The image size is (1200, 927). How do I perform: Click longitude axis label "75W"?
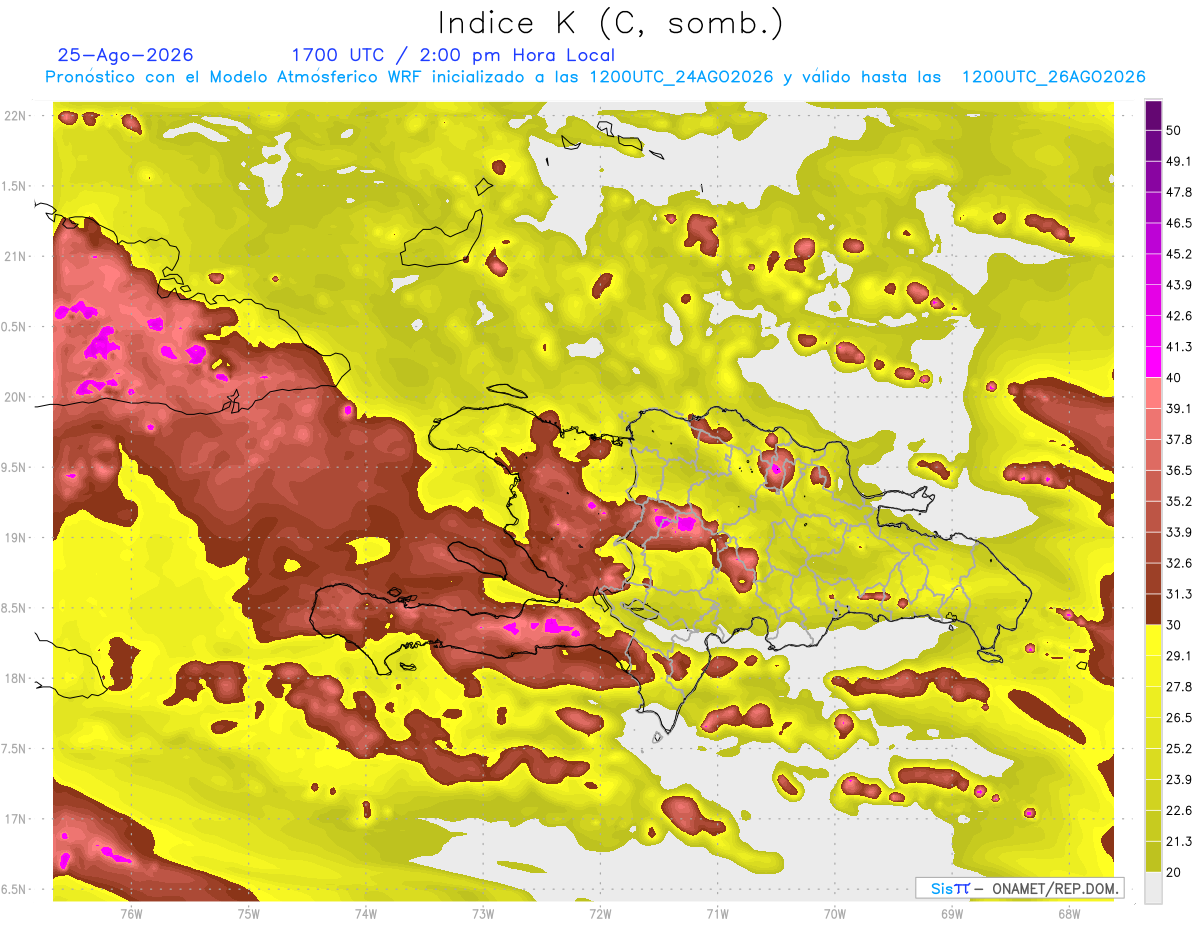(x=248, y=914)
